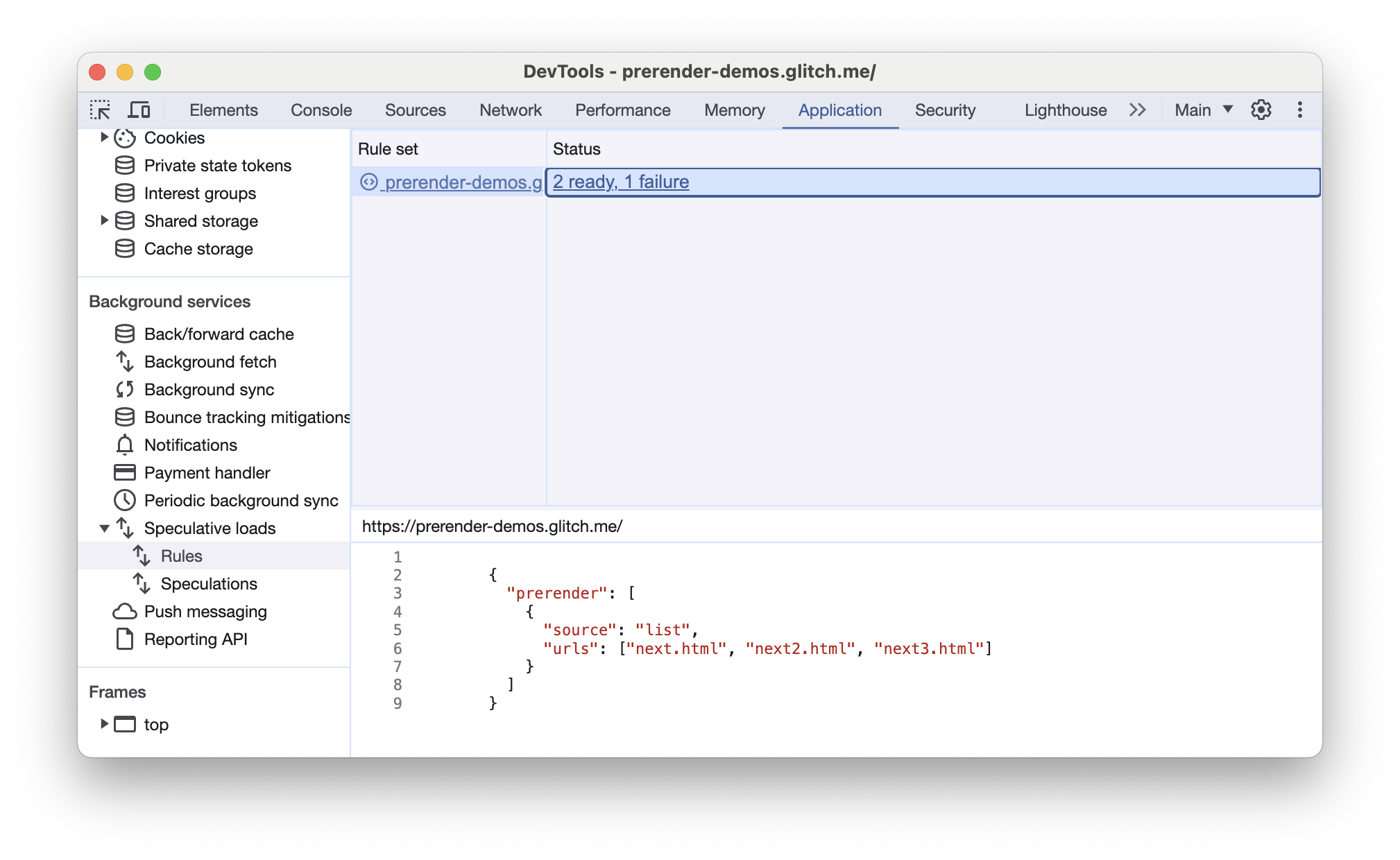This screenshot has height=860, width=1400.
Task: Click the prerender-demos.glitch.me rule set link
Action: 462,181
